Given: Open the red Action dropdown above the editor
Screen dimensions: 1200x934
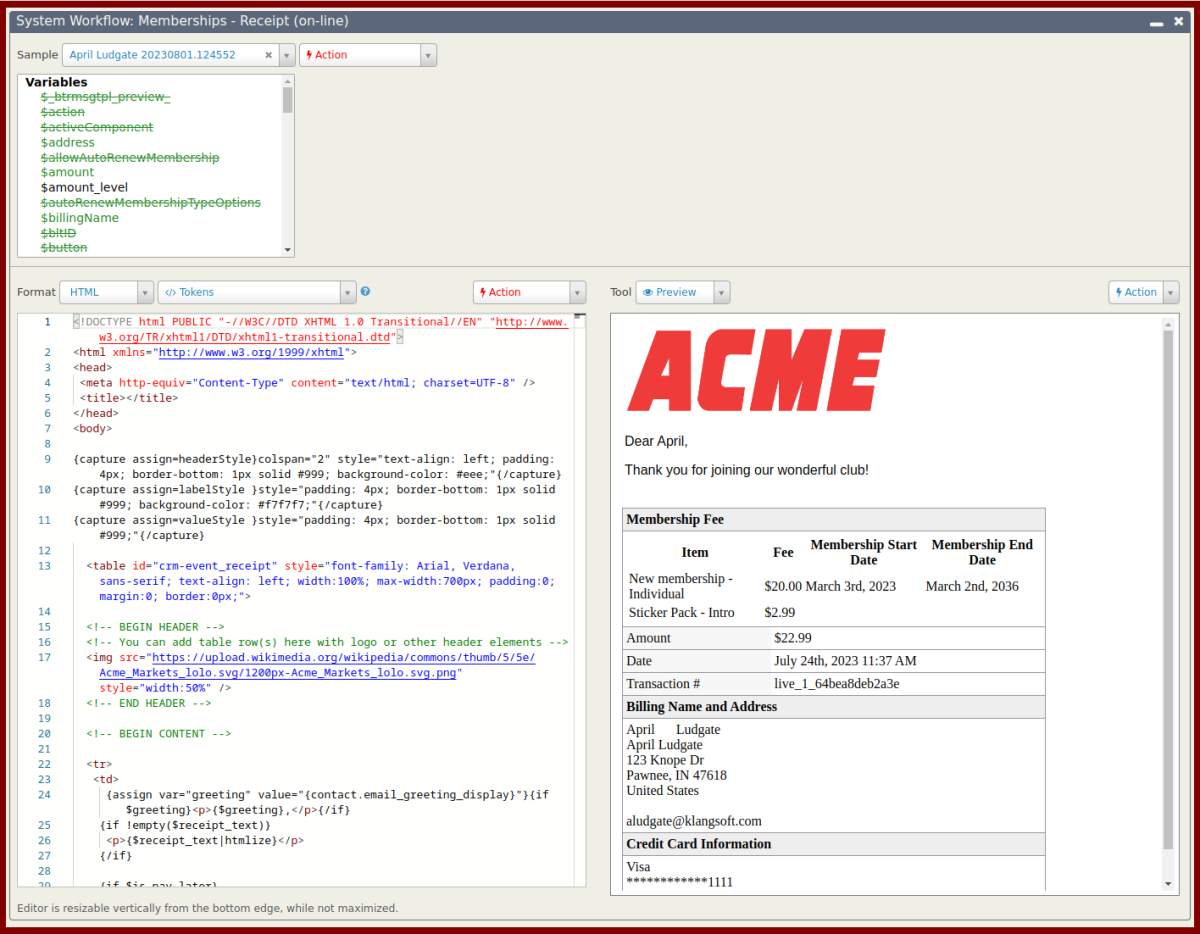Looking at the screenshot, I should point(529,292).
